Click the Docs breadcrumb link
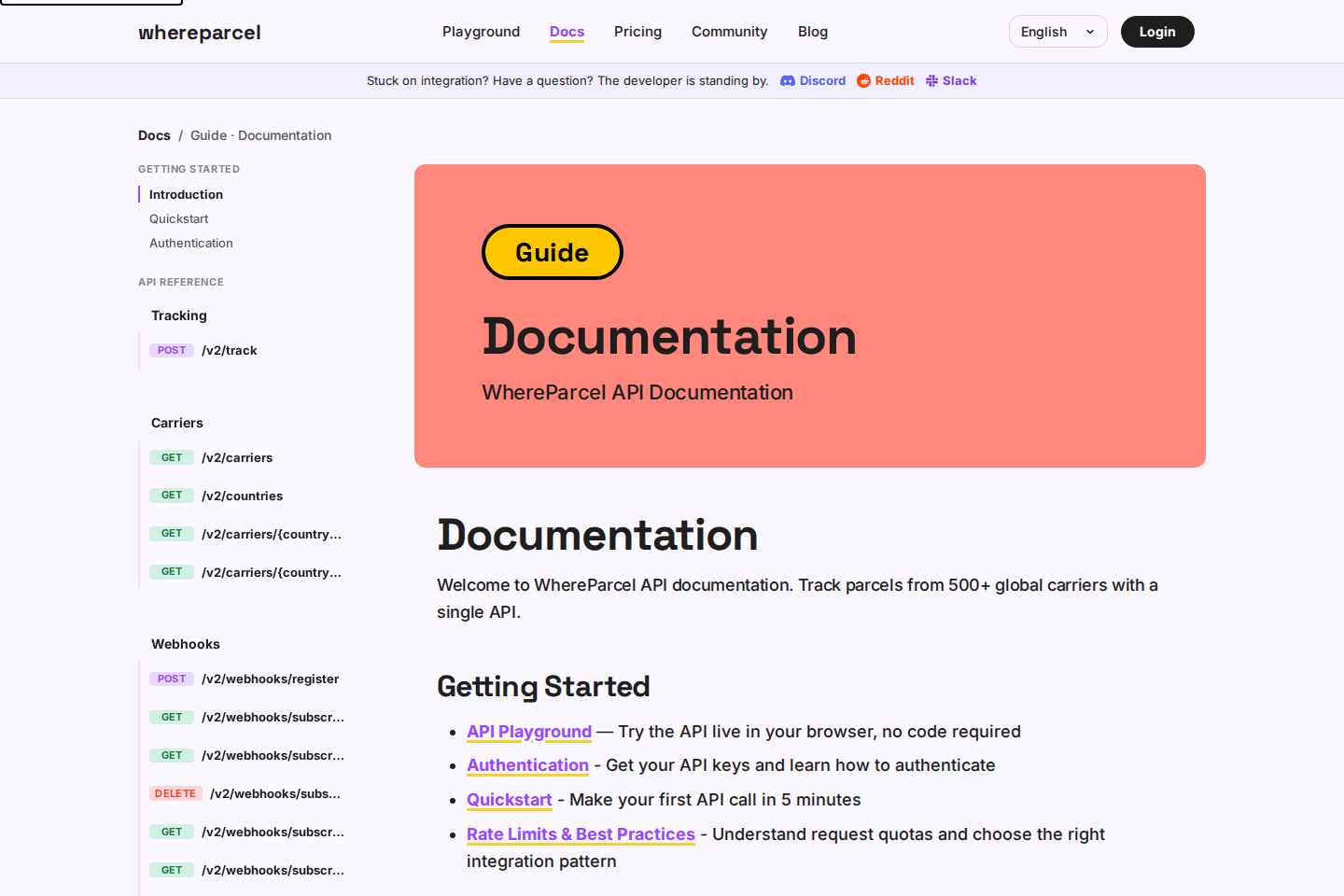The height and width of the screenshot is (896, 1344). tap(154, 135)
